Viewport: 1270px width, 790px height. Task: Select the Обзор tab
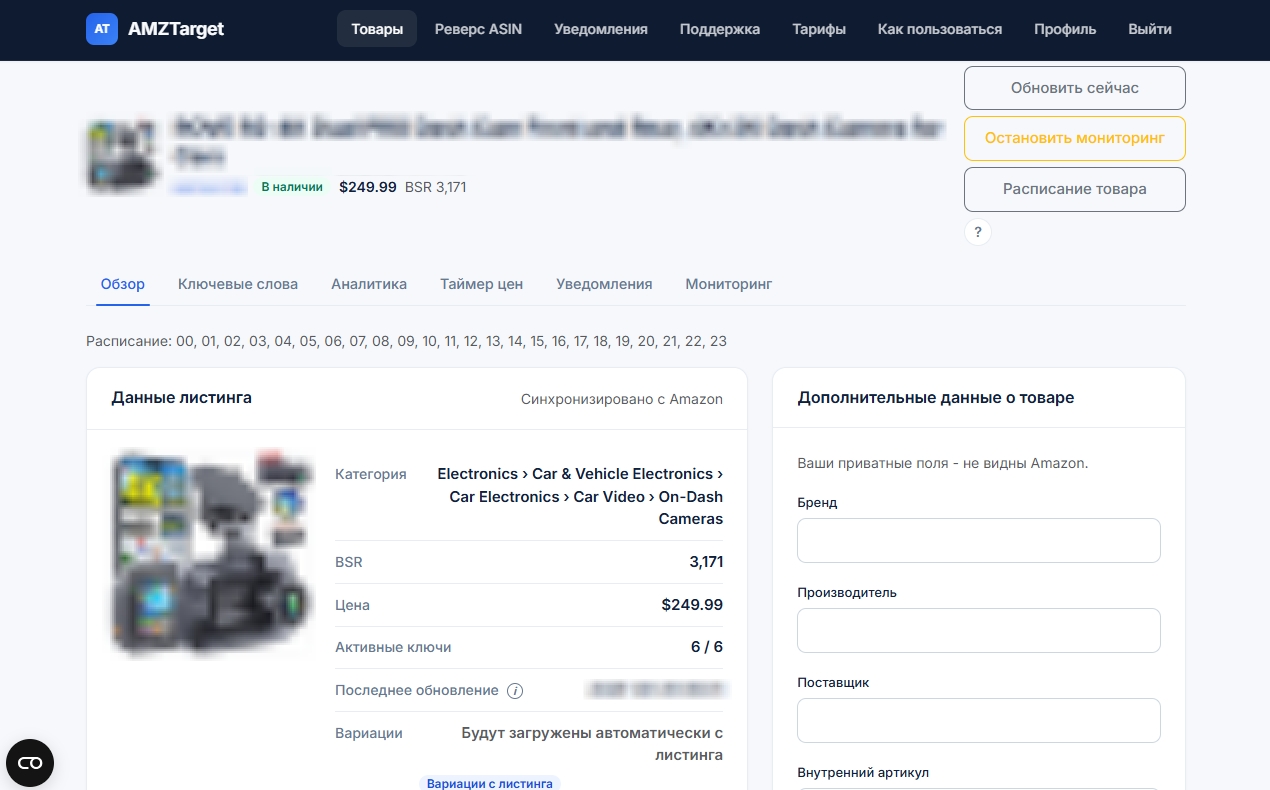pos(123,284)
